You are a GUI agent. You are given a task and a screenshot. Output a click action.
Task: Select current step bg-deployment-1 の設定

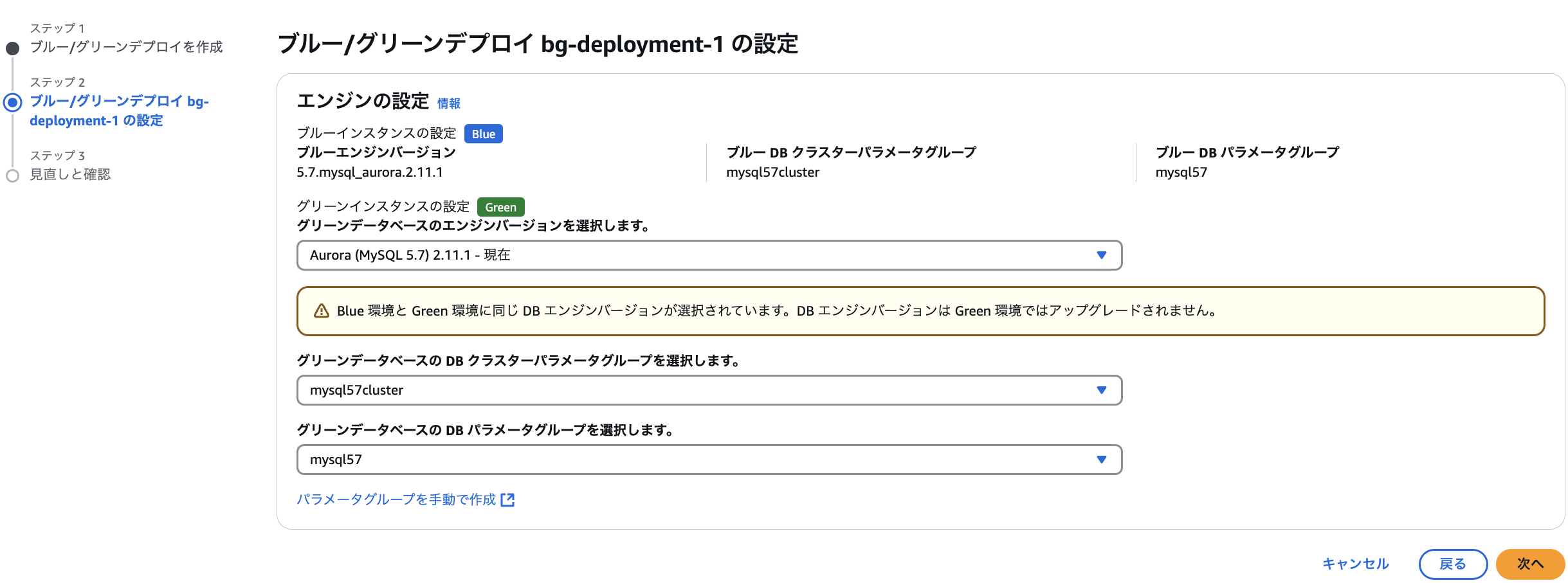pyautogui.click(x=119, y=111)
